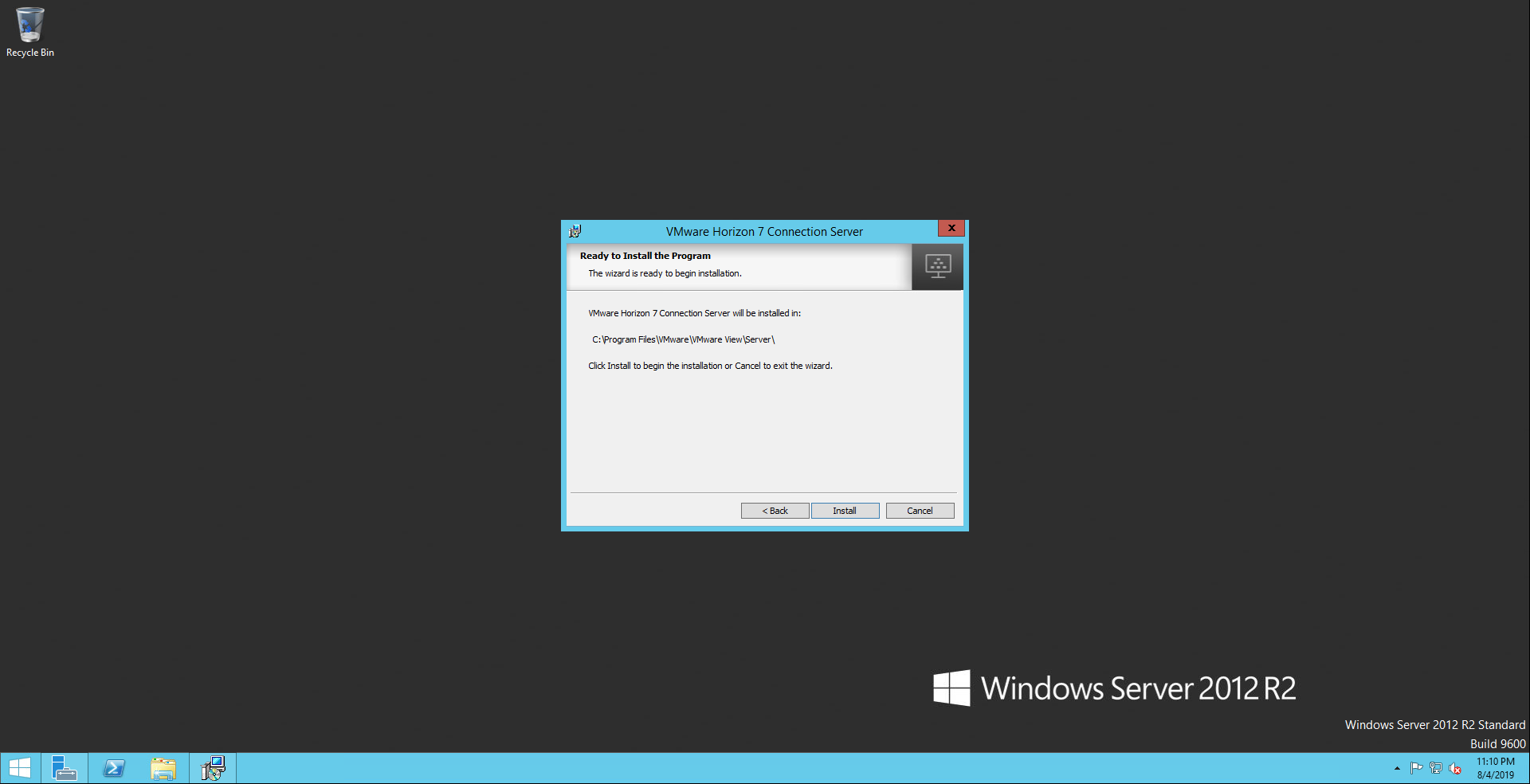
Task: Cancel the Horizon 7 installation wizard
Action: pyautogui.click(x=920, y=511)
